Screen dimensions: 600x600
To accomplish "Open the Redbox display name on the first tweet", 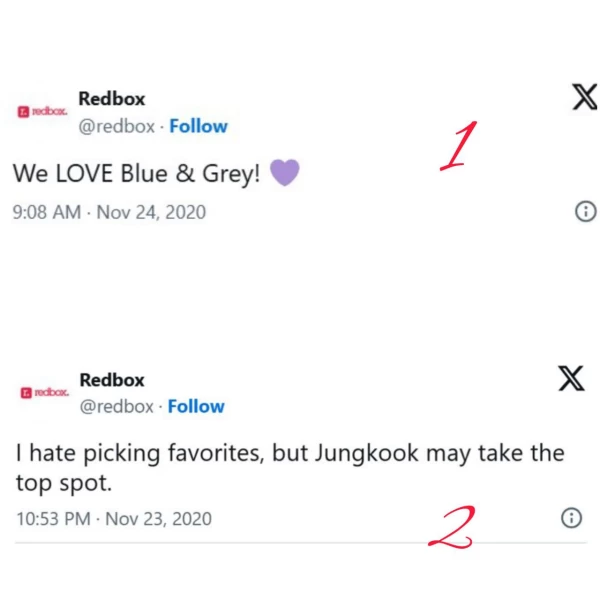I will 112,99.
